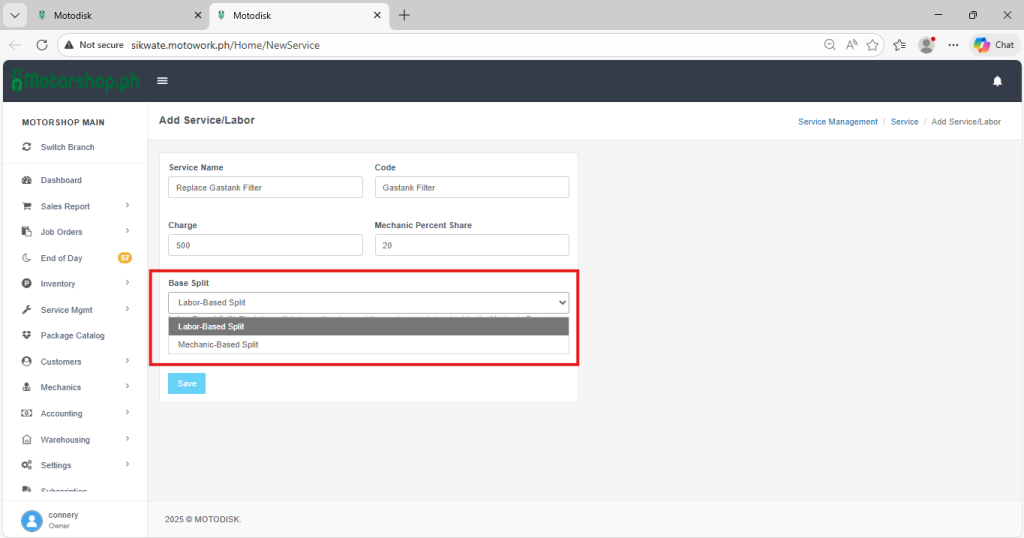Select Mechanic-Based Split option

click(218, 344)
